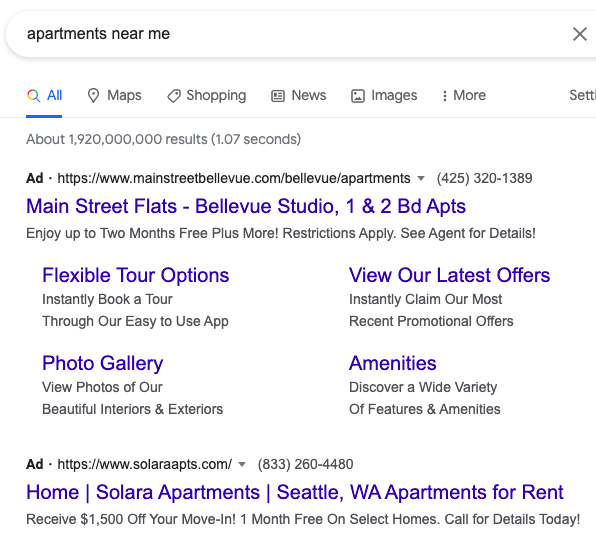Click the News newspaper icon
Image resolution: width=596 pixels, height=542 pixels.
tap(278, 96)
